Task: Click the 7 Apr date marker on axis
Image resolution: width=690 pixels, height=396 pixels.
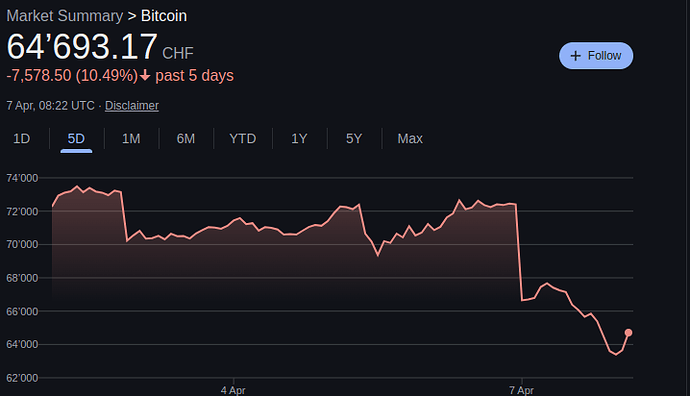Action: click(521, 390)
